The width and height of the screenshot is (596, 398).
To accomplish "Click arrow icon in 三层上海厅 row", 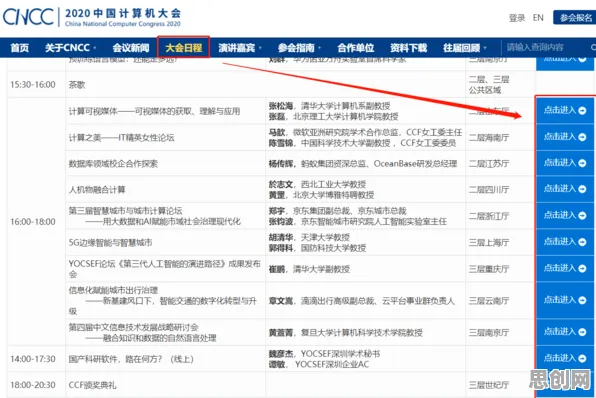I will [582, 242].
